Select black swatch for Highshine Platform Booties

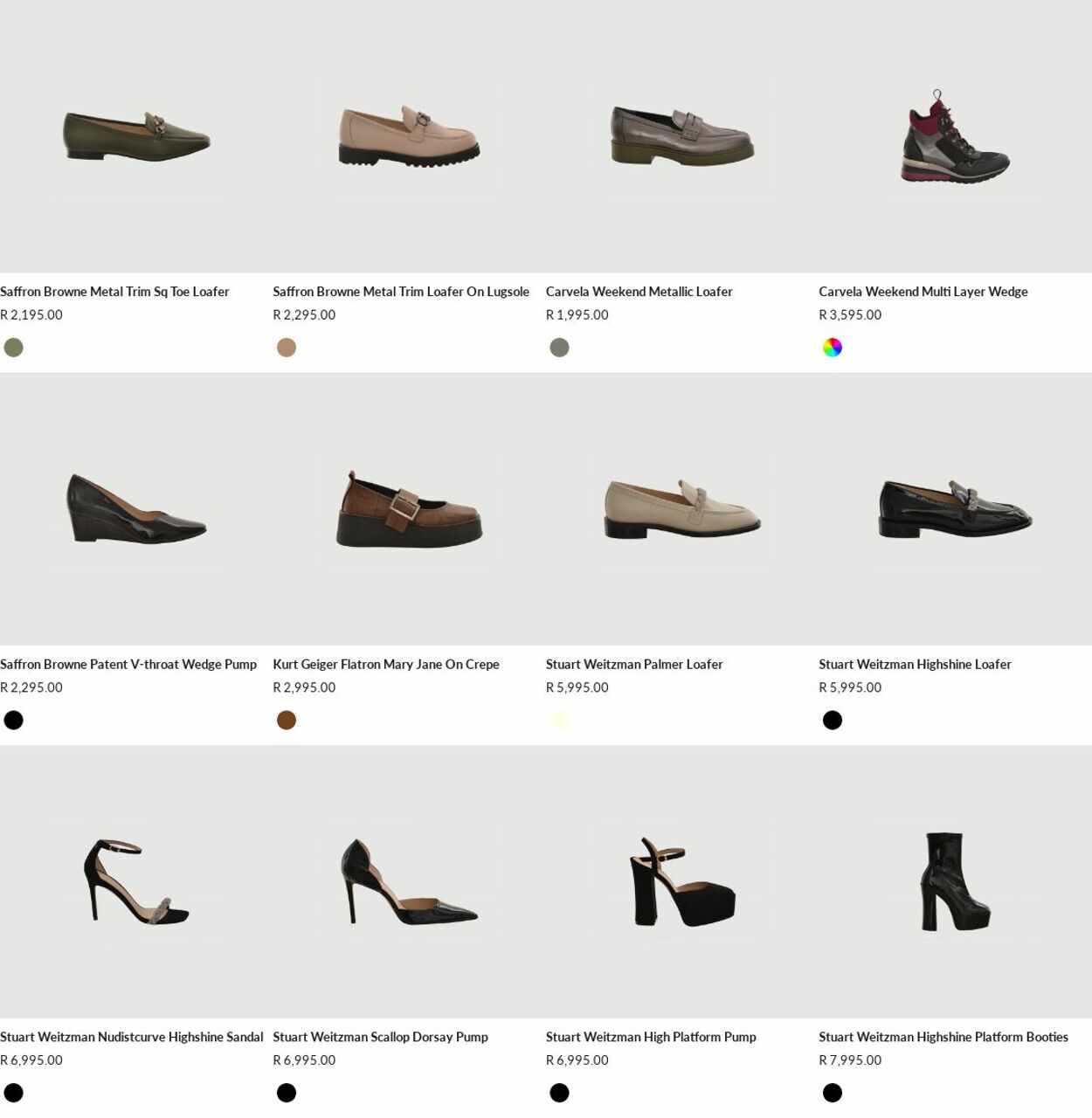click(x=833, y=1093)
